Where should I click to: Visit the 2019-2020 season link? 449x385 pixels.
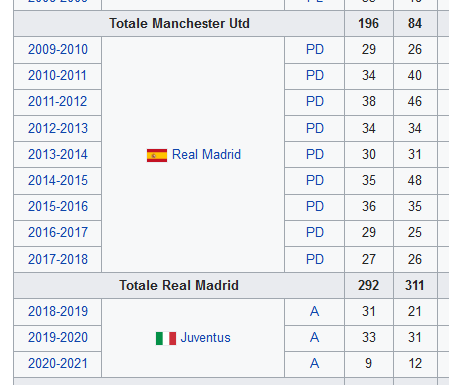58,337
